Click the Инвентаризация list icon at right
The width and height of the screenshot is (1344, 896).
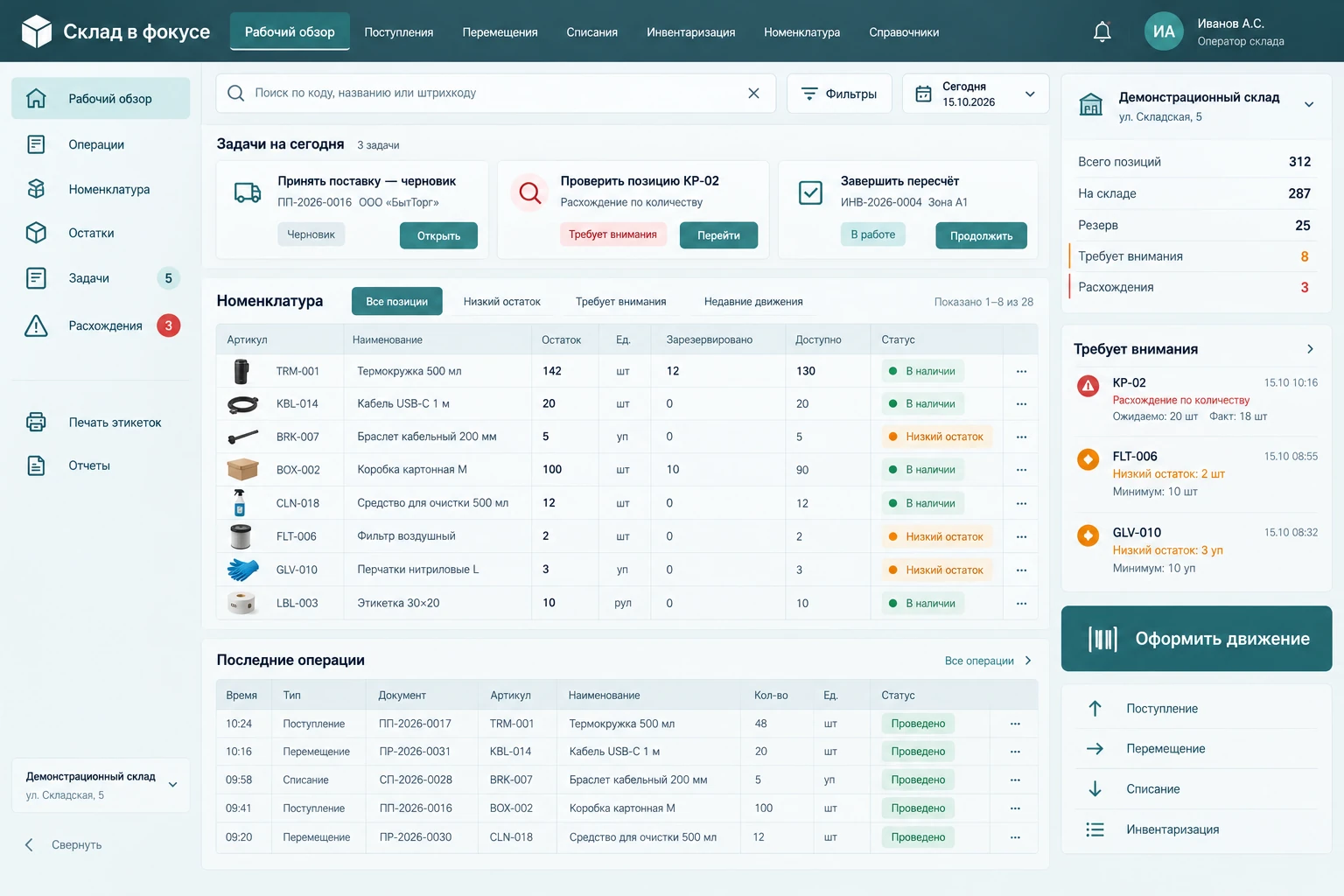click(x=1095, y=829)
